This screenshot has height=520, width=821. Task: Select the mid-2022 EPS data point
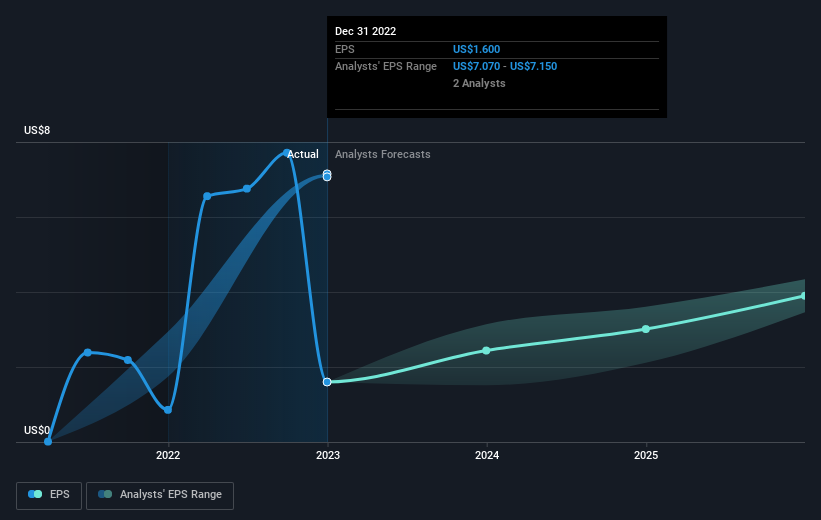click(247, 189)
